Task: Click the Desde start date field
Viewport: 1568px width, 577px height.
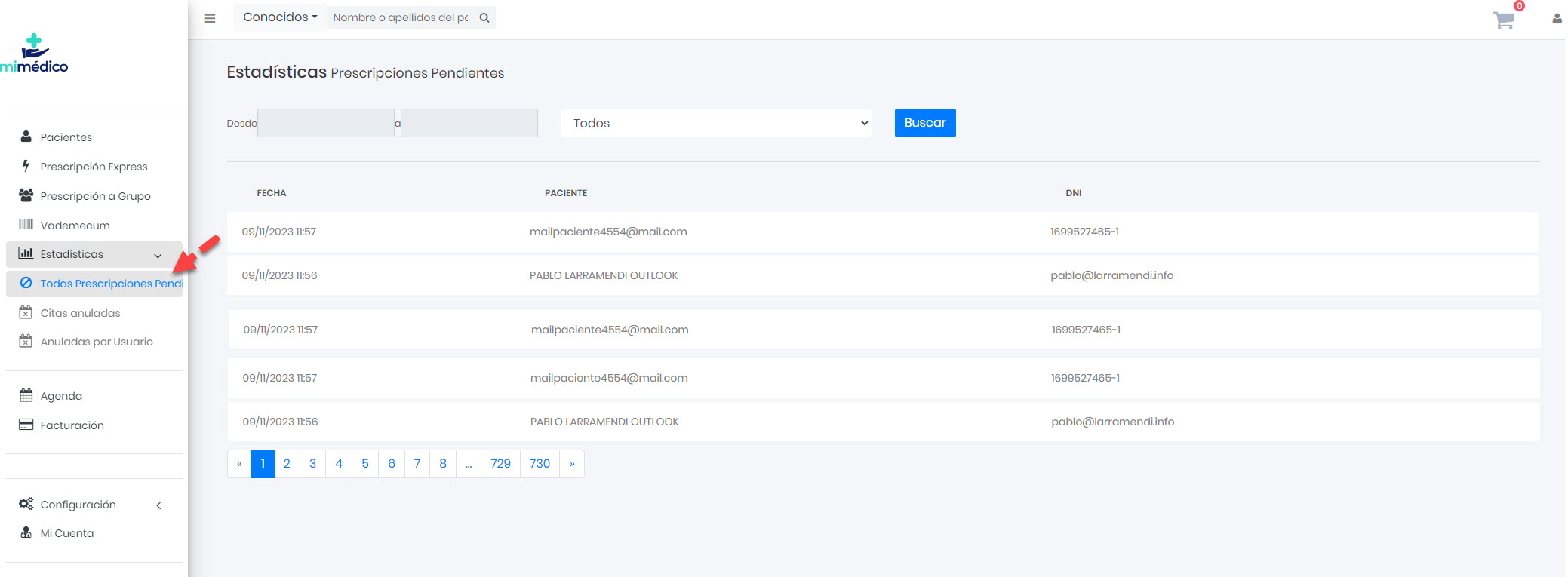Action: 325,123
